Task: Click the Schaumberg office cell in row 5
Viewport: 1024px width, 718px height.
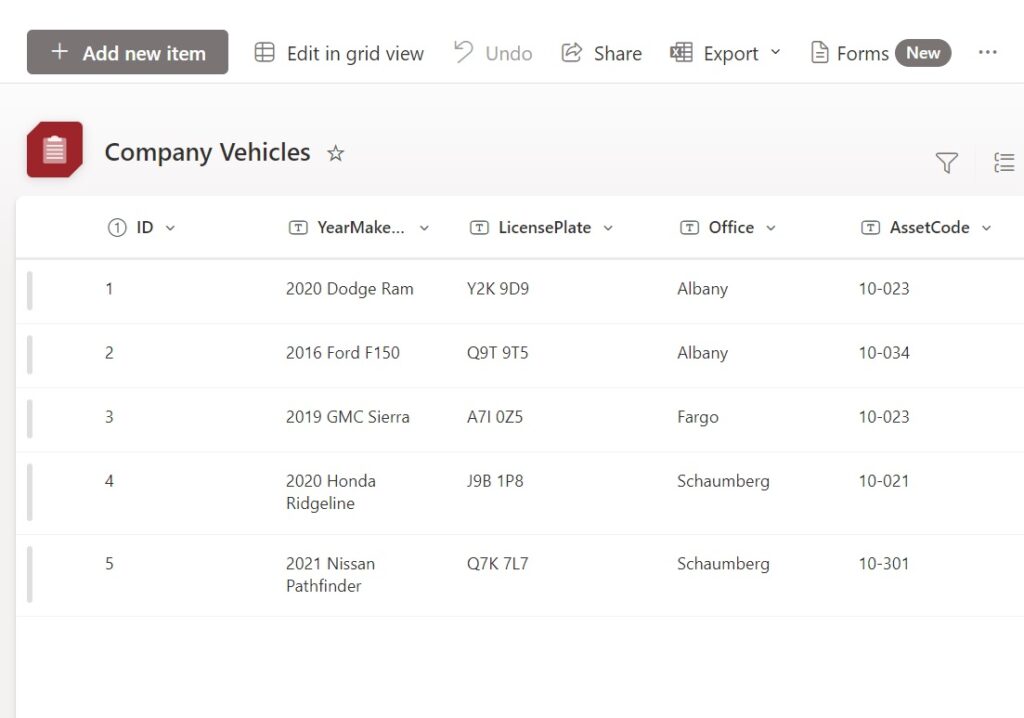Action: [x=723, y=564]
